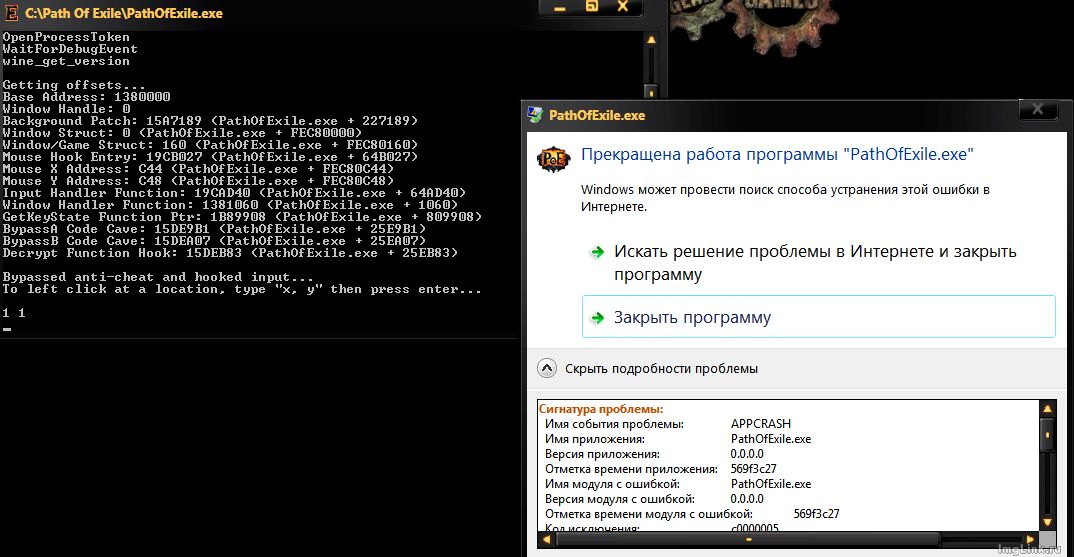Choose search for solution online and close program
This screenshot has height=557, width=1074.
coord(819,263)
